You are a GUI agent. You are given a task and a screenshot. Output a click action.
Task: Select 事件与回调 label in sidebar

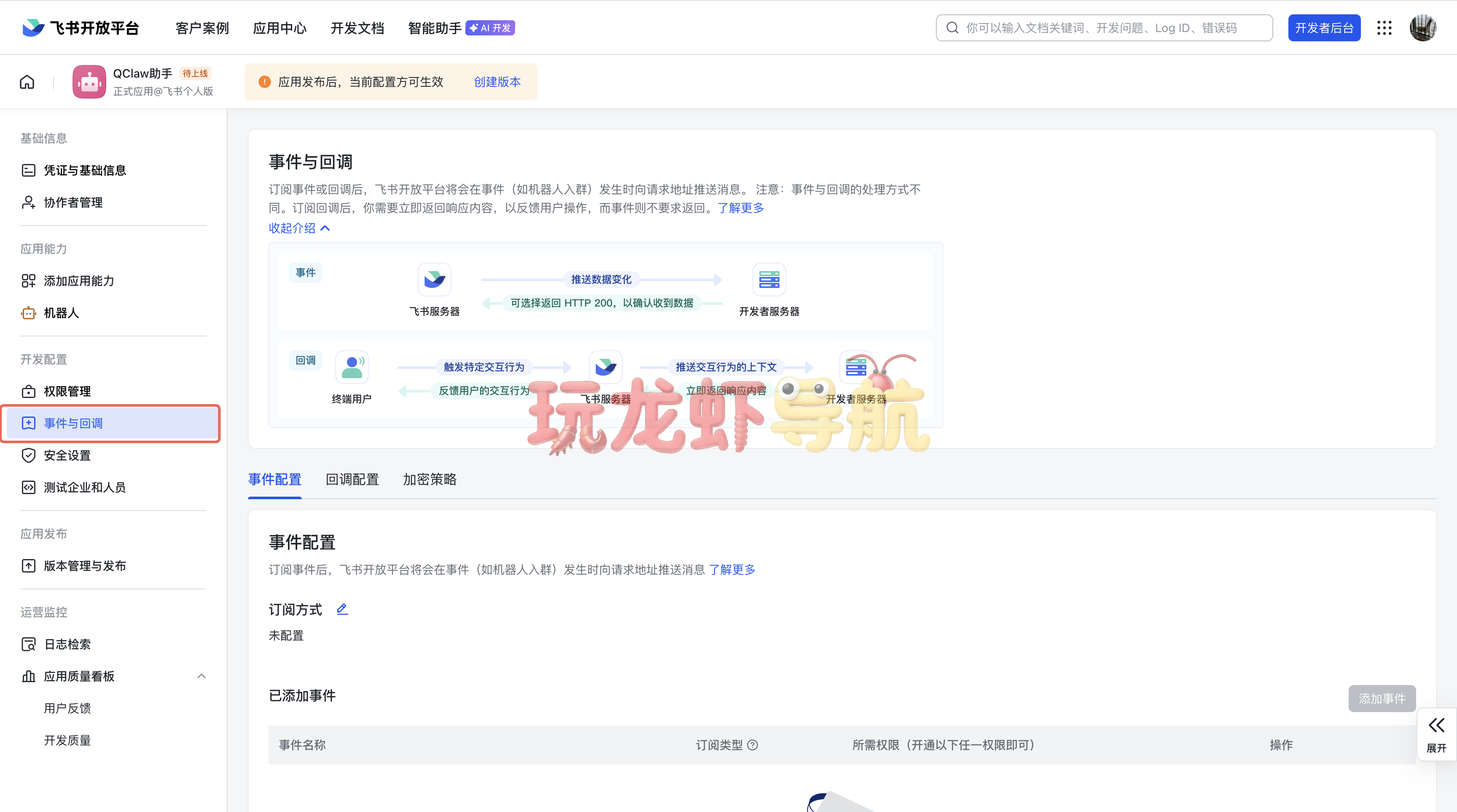(73, 423)
